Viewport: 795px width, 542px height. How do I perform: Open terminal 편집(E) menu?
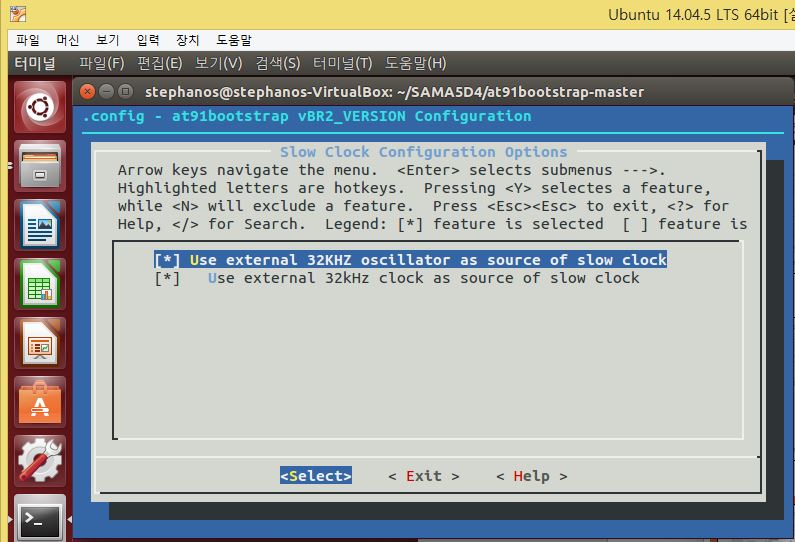pyautogui.click(x=160, y=63)
